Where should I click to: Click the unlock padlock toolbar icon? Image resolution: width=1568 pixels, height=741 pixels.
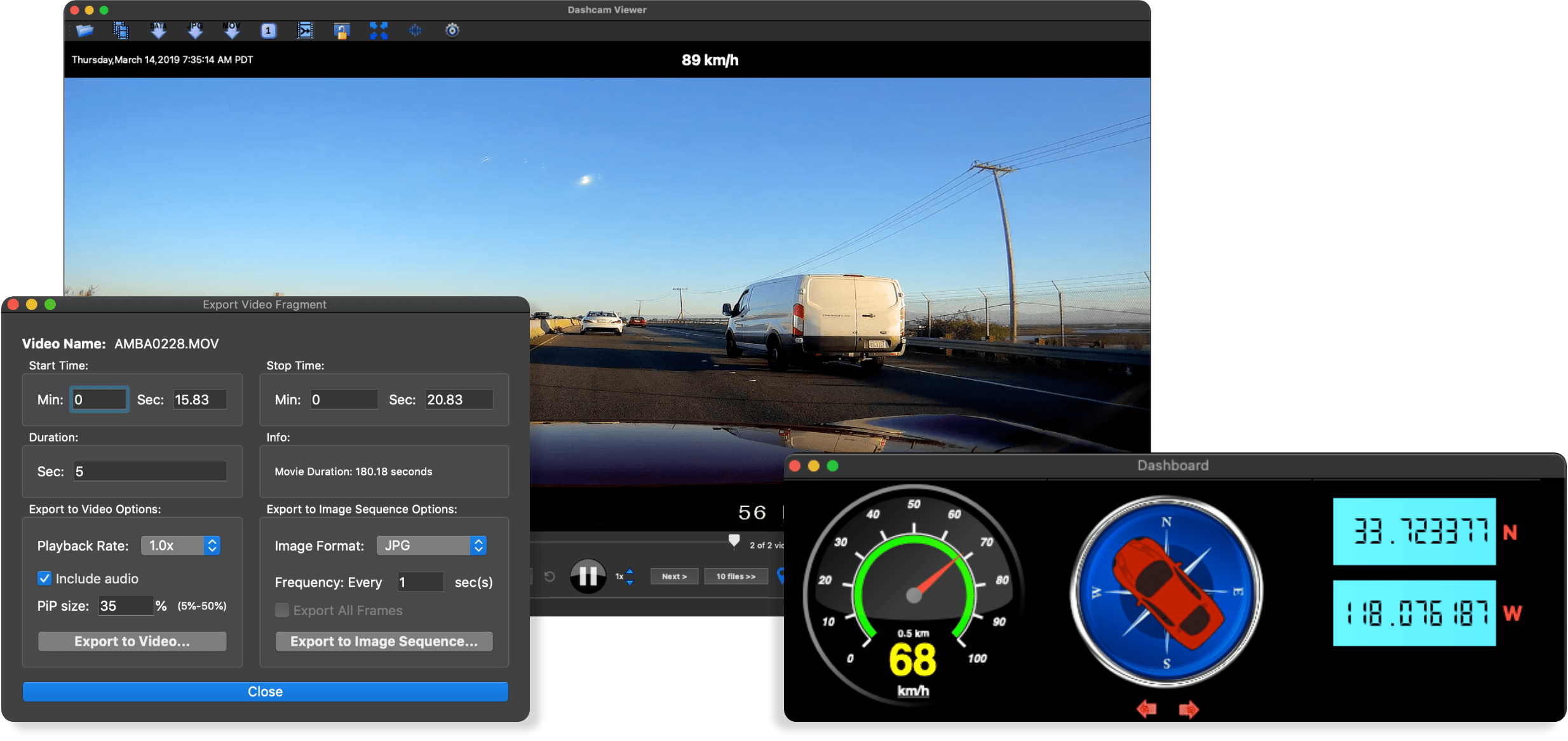pyautogui.click(x=341, y=30)
